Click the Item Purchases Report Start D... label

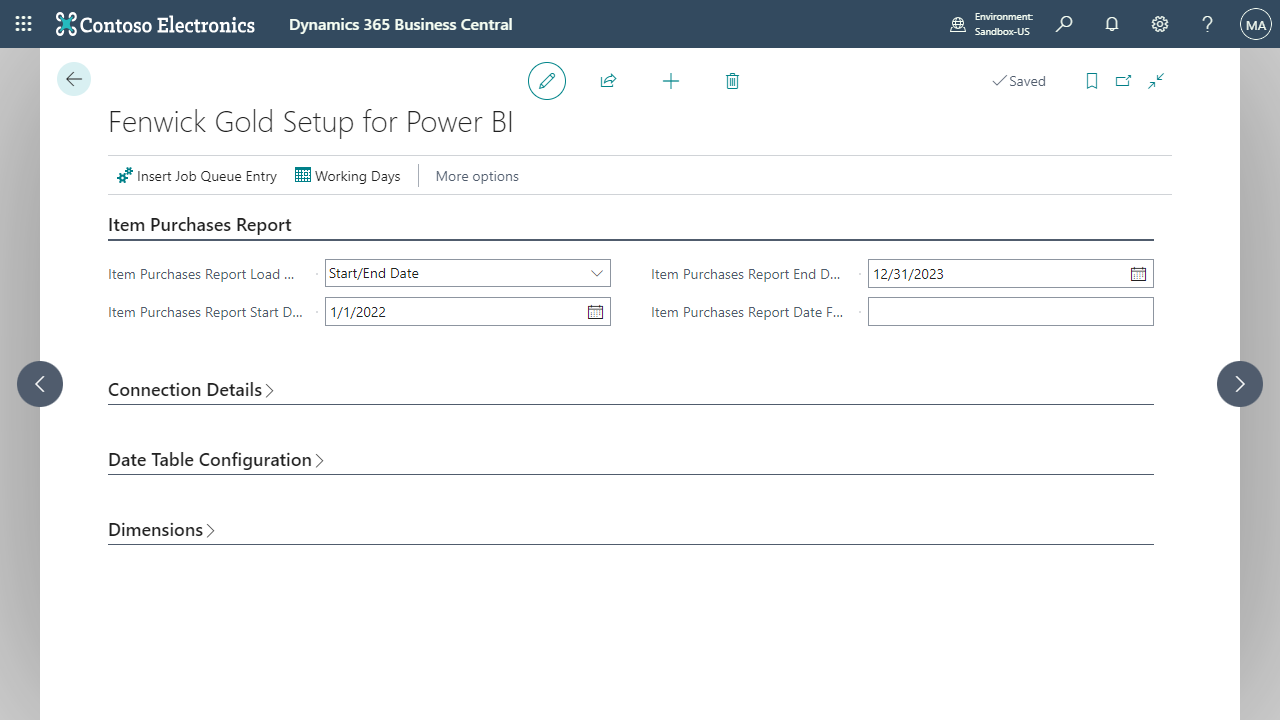pos(205,312)
